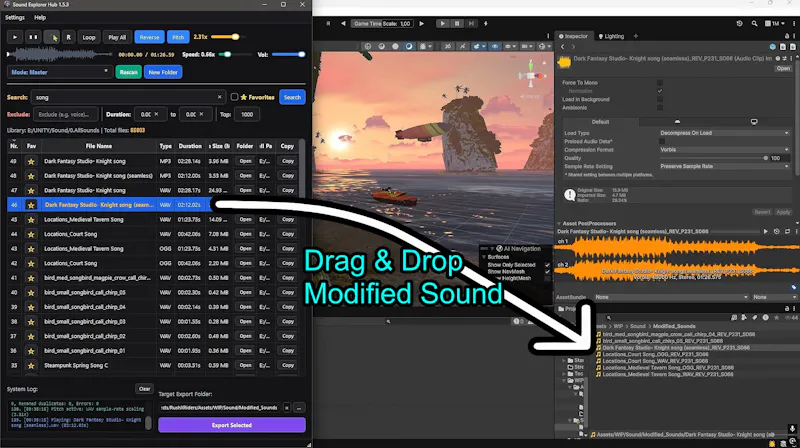800x448 pixels.
Task: Open the Mode: Master dropdown
Action: pos(60,72)
